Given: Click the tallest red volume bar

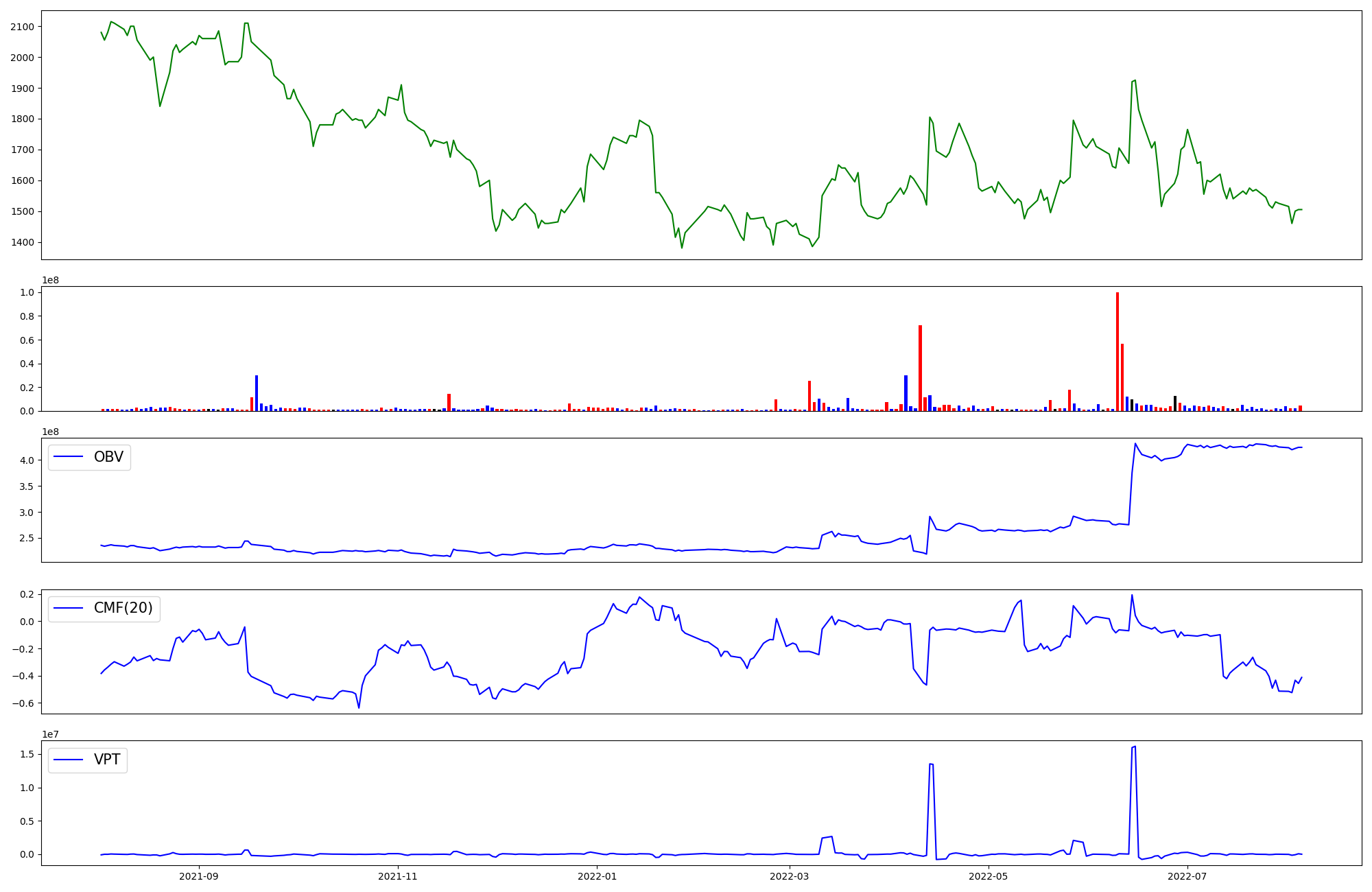Looking at the screenshot, I should click(1117, 352).
